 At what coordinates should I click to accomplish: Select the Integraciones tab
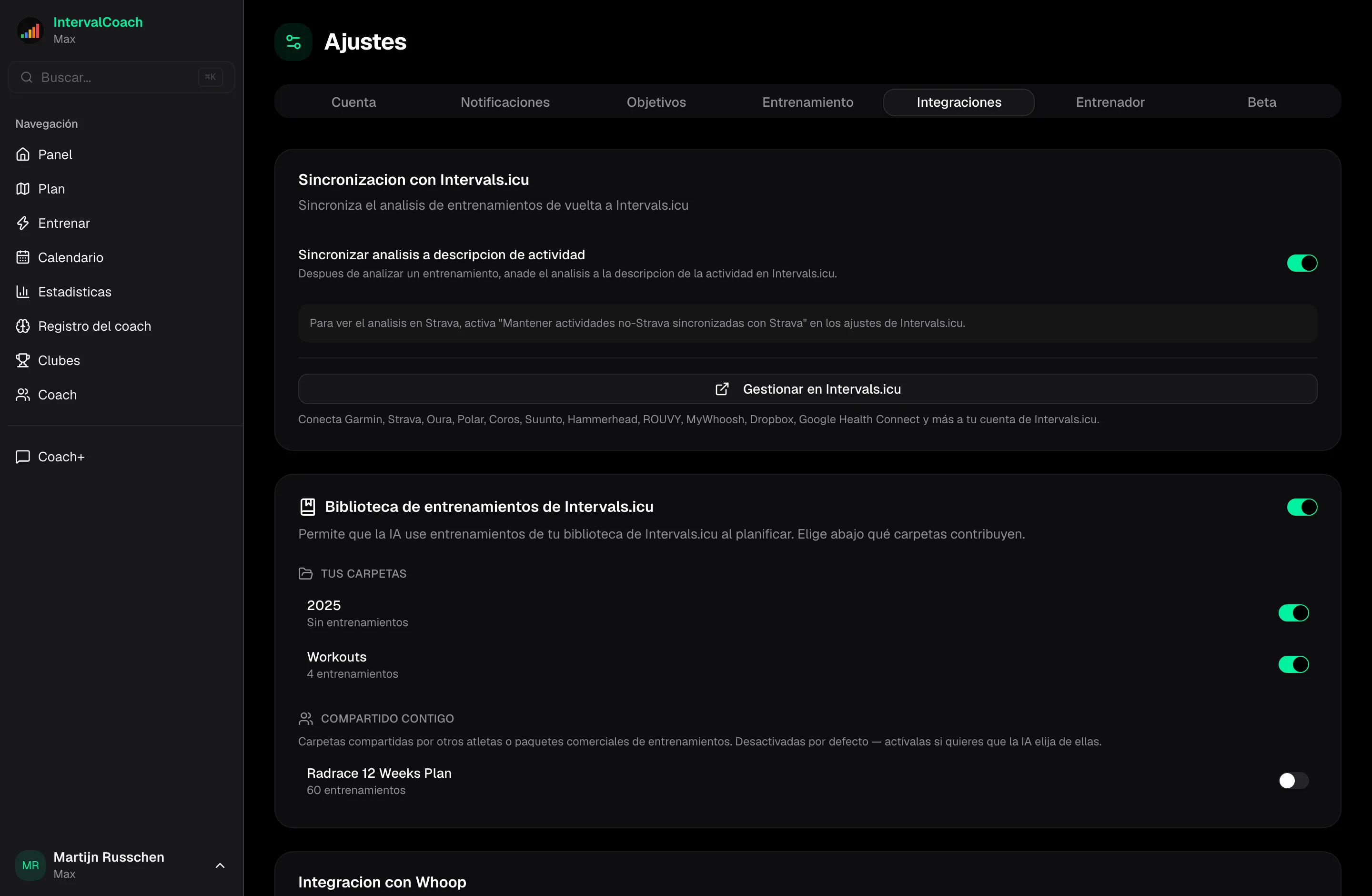click(958, 102)
